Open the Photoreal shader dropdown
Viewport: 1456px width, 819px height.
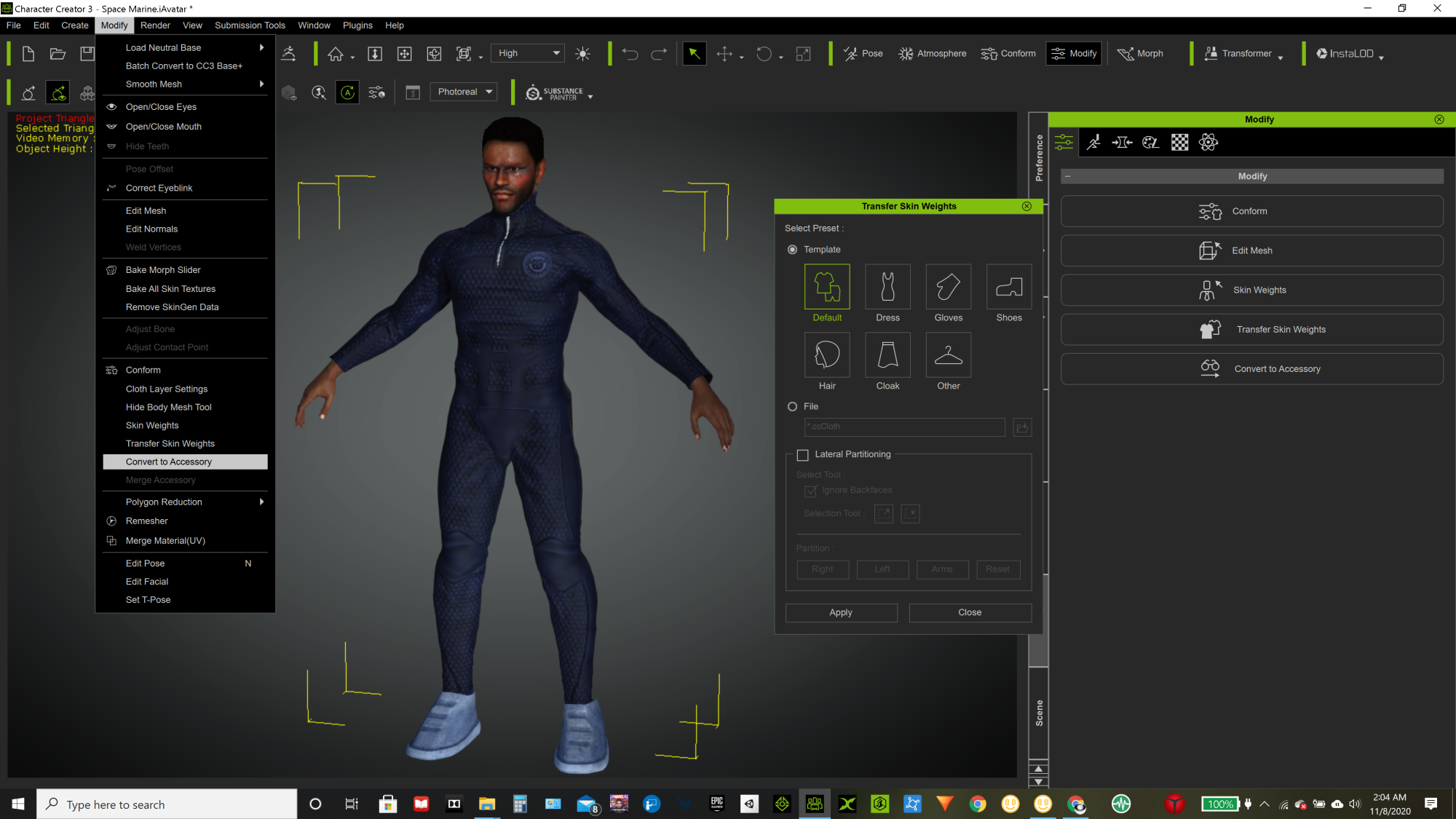[464, 92]
